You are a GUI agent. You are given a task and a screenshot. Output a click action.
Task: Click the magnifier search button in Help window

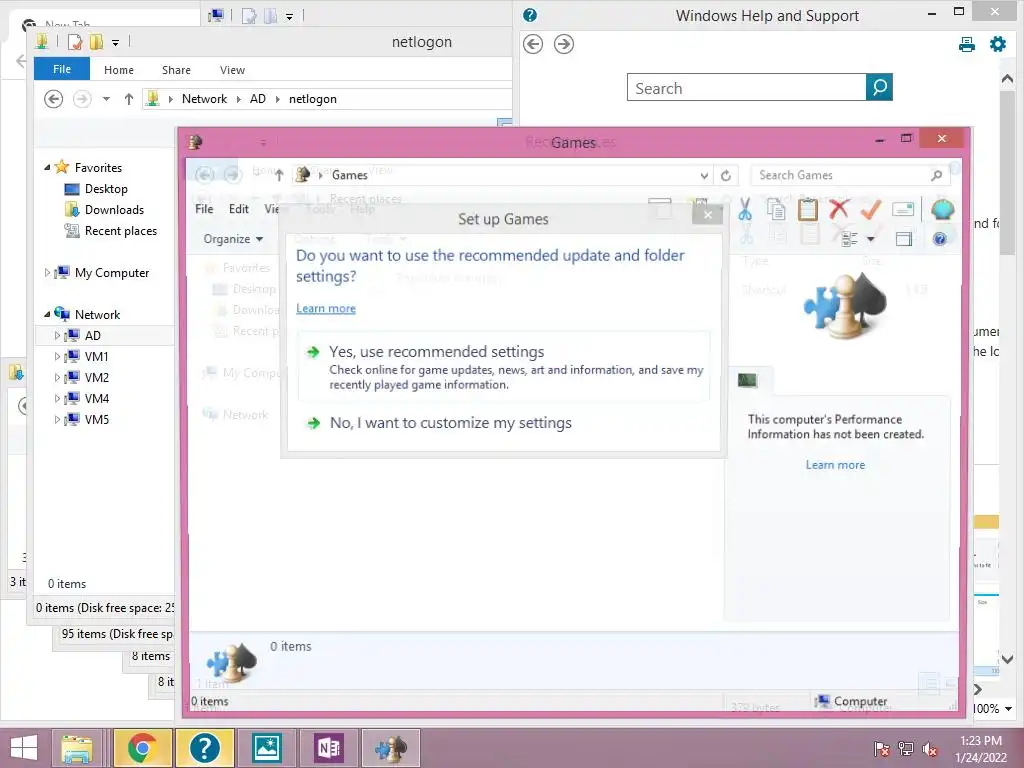click(x=879, y=88)
